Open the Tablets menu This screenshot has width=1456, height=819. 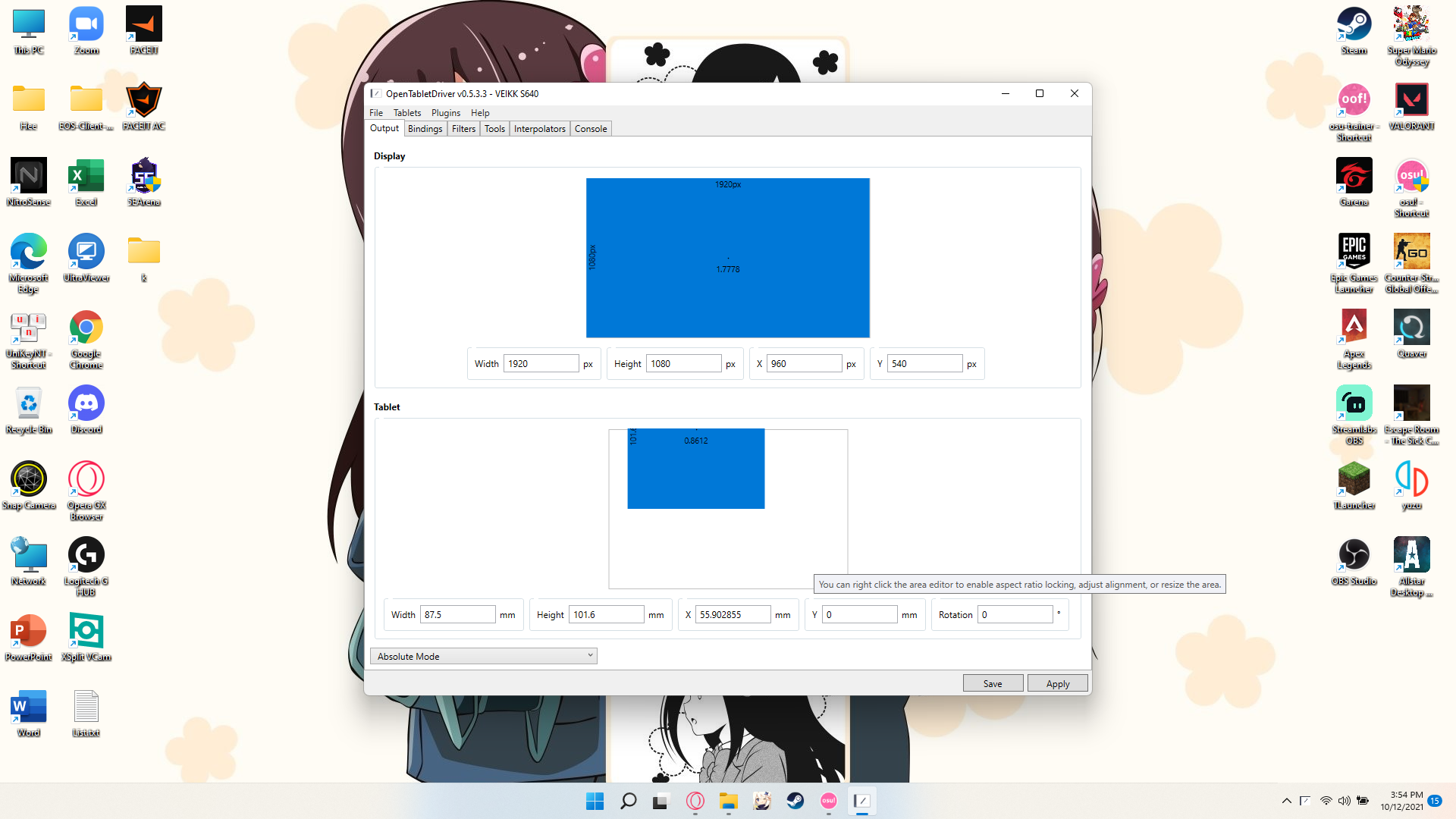[407, 113]
